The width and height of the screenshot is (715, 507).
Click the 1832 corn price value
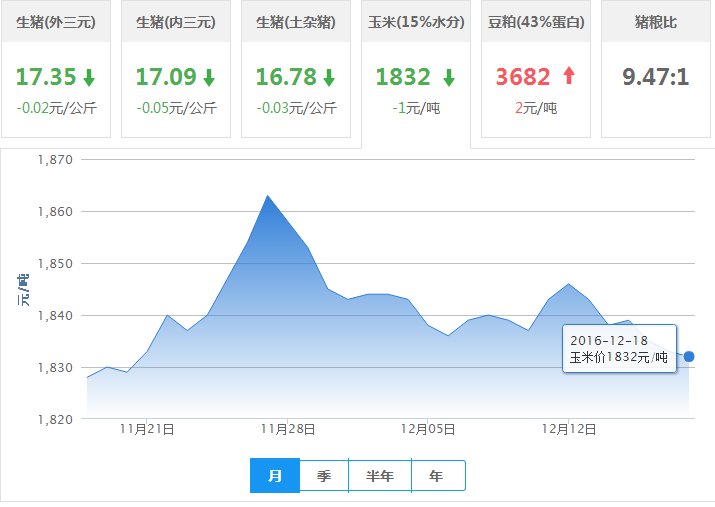[x=403, y=77]
